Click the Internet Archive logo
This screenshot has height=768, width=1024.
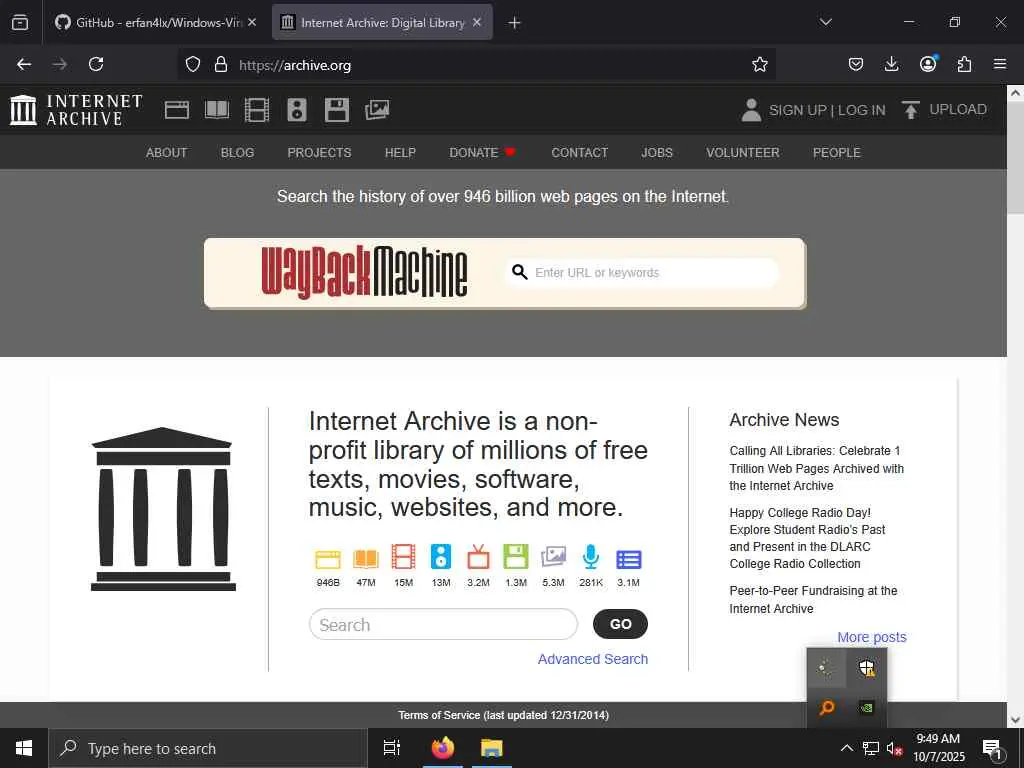(x=76, y=110)
